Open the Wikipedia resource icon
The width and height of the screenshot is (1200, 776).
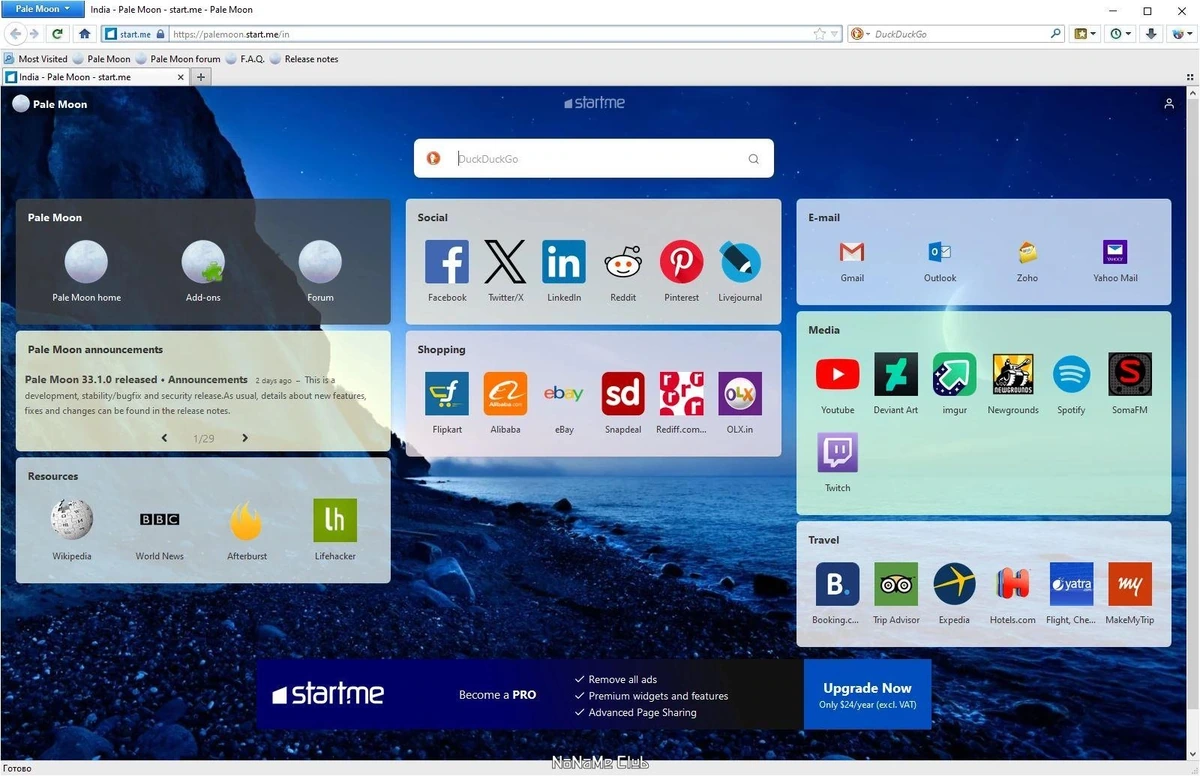click(x=72, y=520)
